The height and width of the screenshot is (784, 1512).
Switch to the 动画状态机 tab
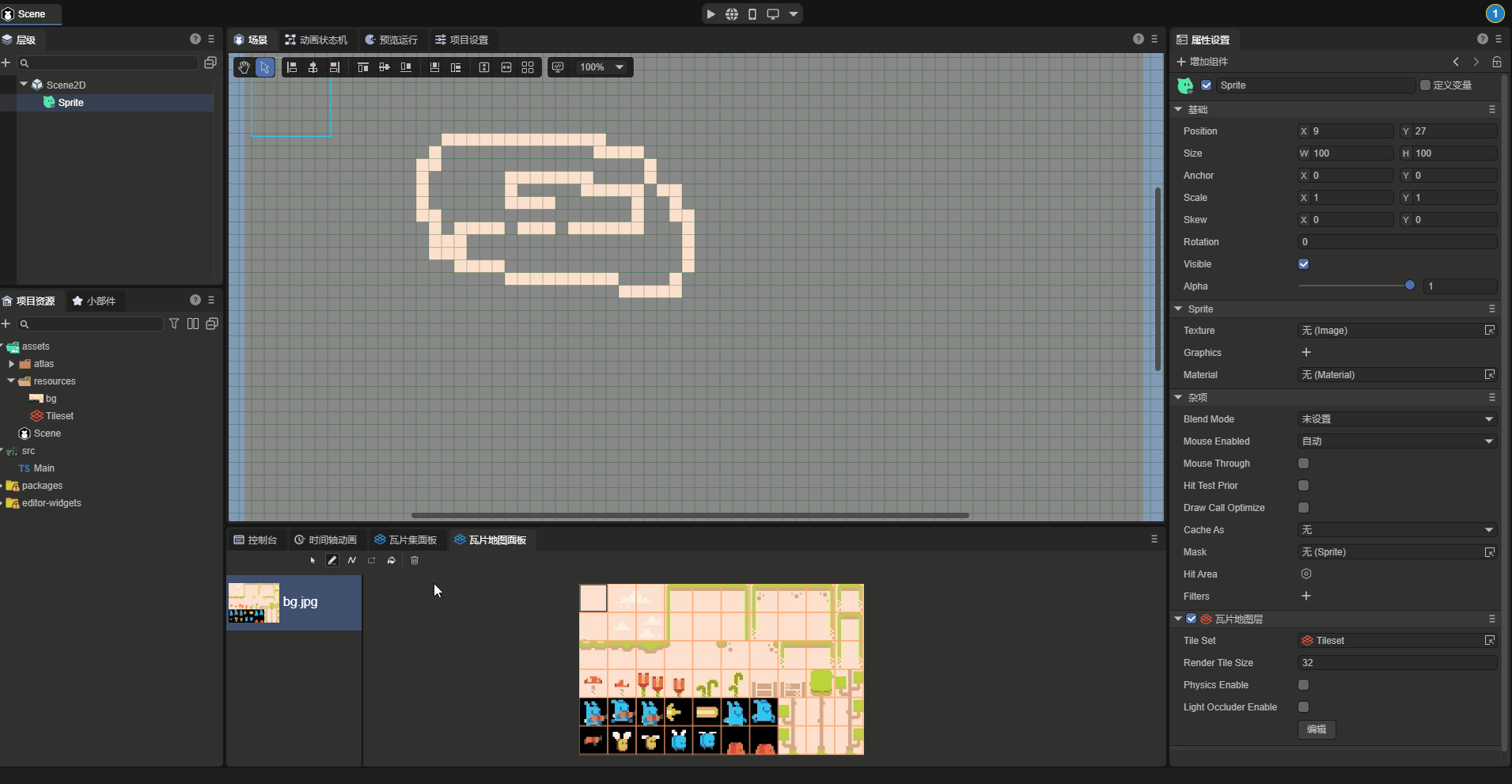(316, 40)
